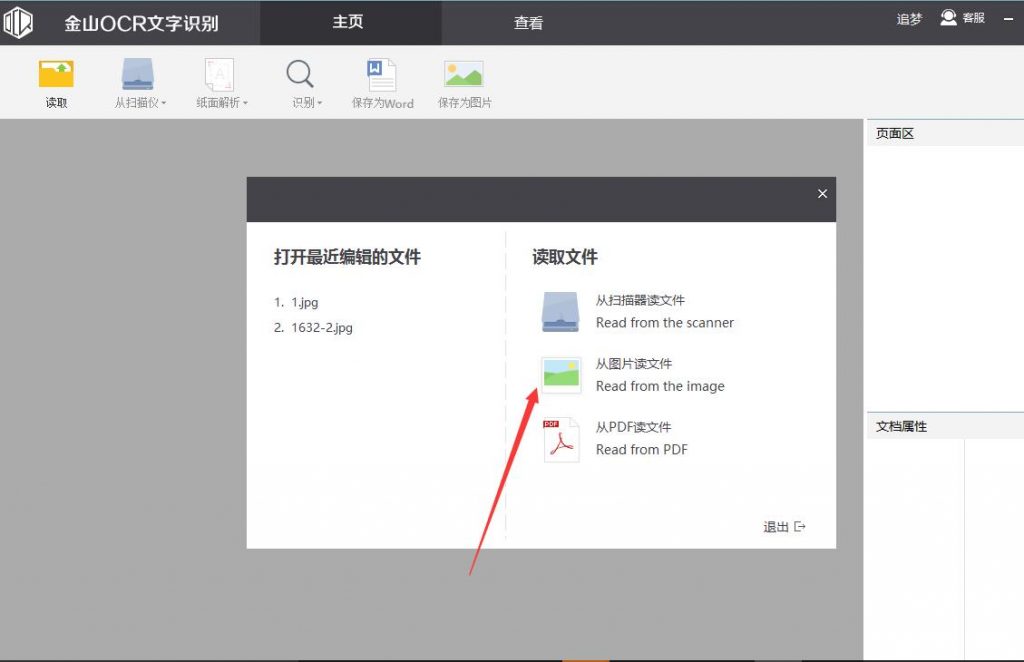This screenshot has height=662, width=1024.
Task: Select 从图片读文件 option text
Action: pyautogui.click(x=633, y=364)
